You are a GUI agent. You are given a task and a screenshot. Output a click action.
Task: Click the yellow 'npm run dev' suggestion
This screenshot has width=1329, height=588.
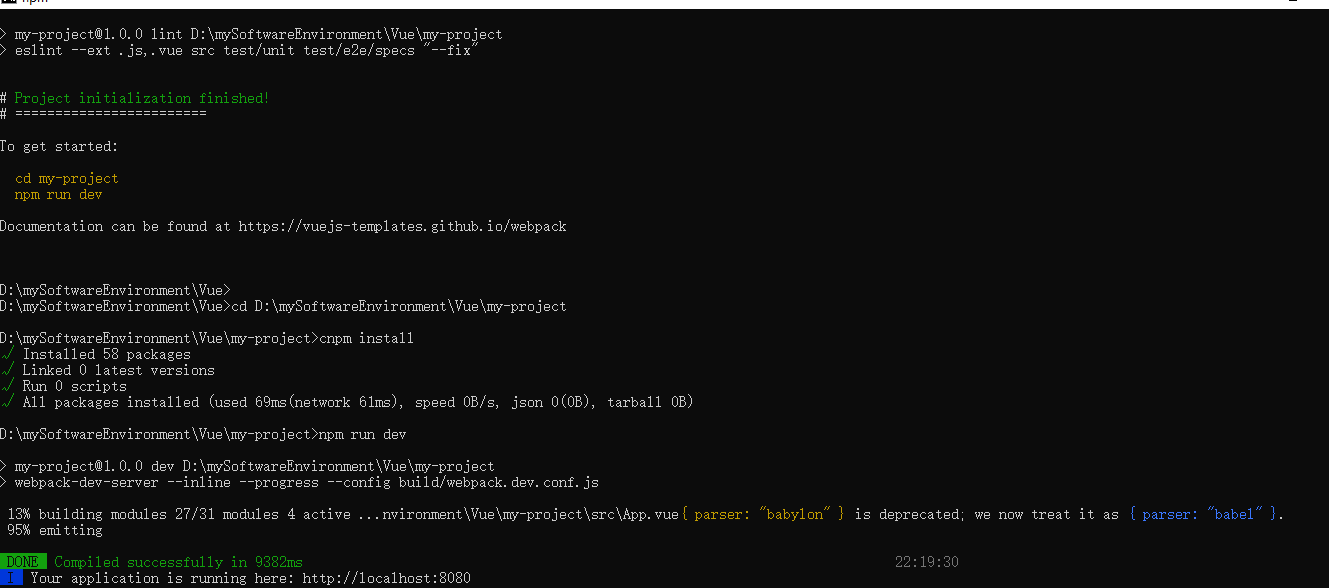58,194
